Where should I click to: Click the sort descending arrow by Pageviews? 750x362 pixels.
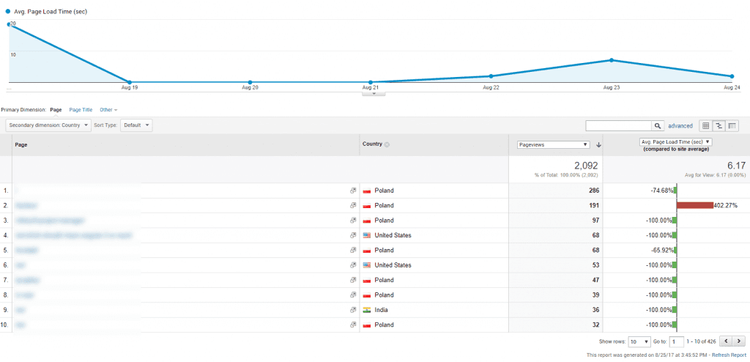pos(598,144)
